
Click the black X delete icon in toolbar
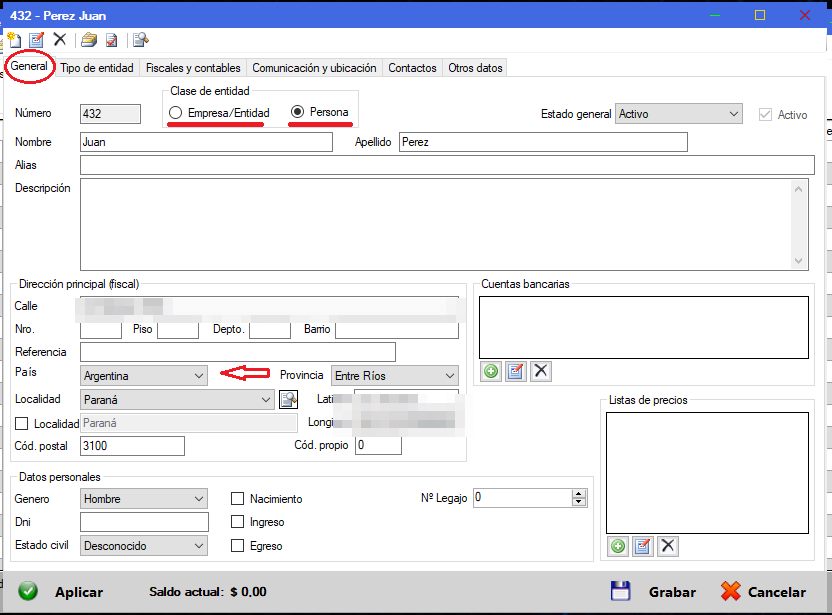coord(60,39)
